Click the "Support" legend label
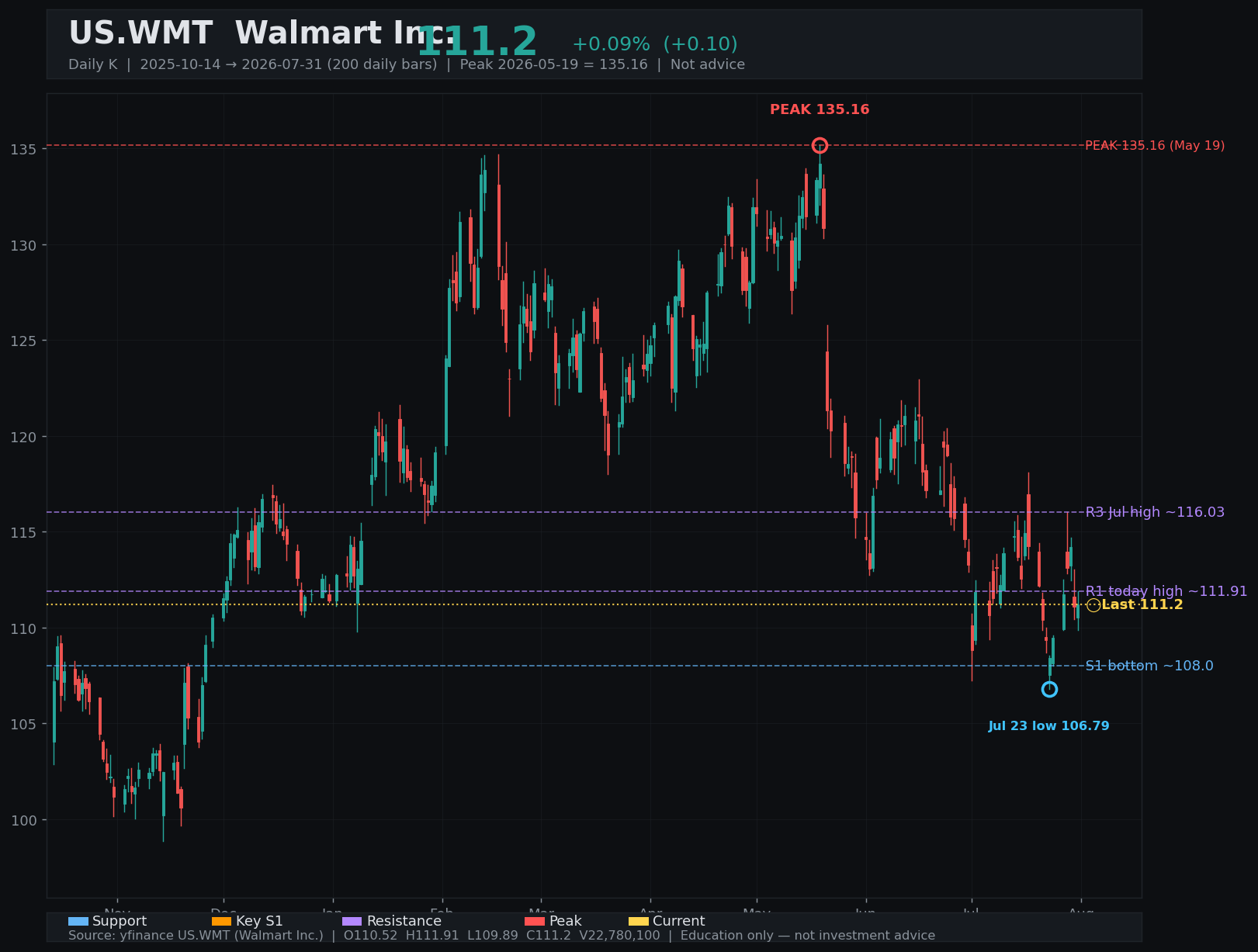The height and width of the screenshot is (952, 1258). coord(120,921)
